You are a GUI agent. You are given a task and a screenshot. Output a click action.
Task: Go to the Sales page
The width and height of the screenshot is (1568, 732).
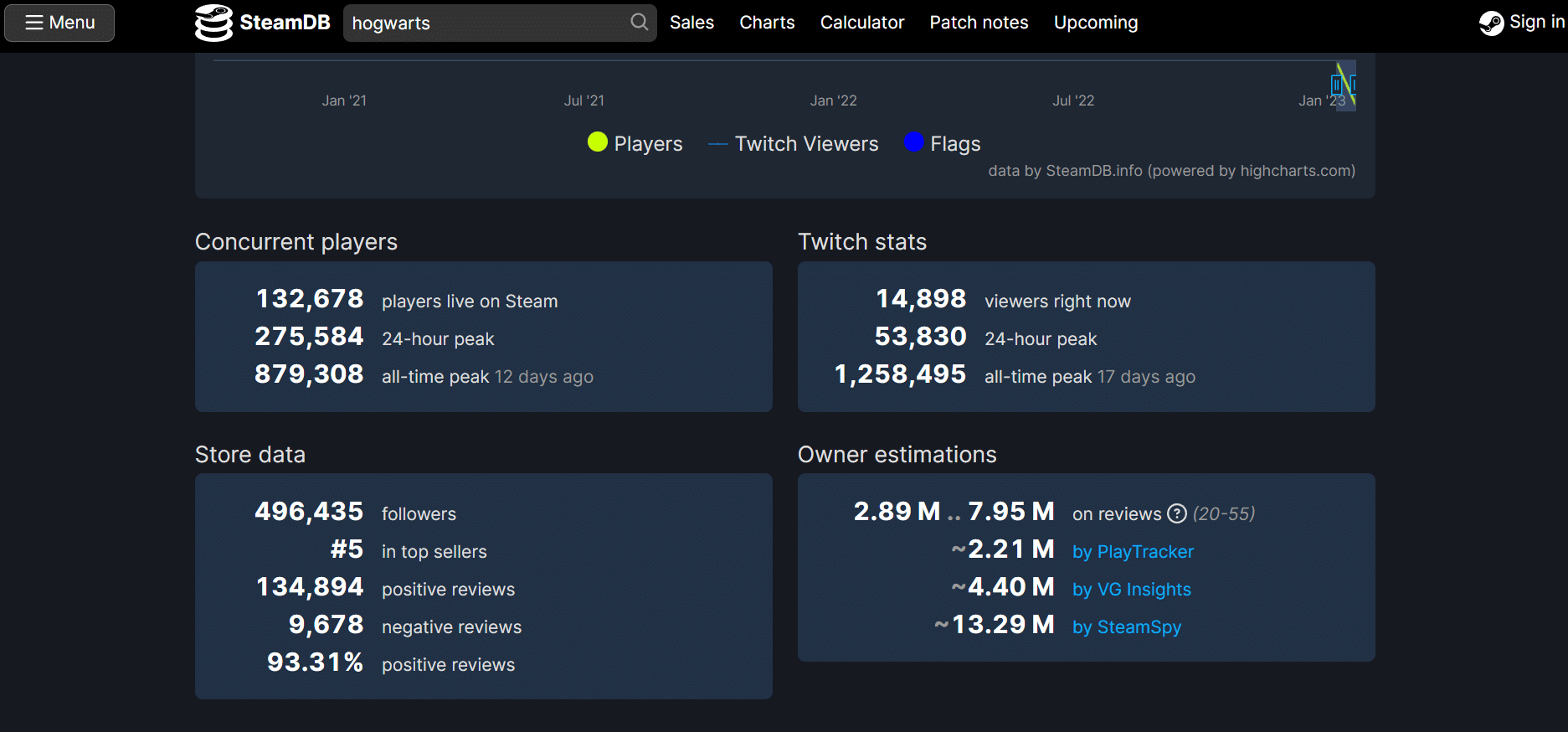coord(691,23)
